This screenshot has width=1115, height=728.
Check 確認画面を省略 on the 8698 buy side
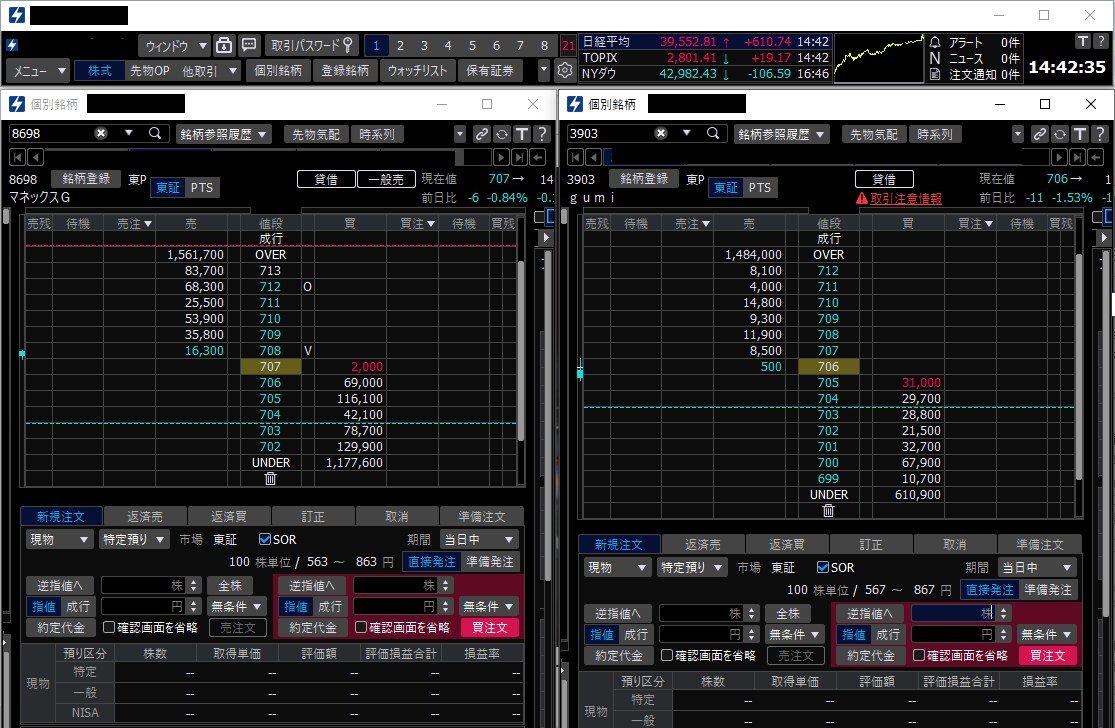tap(361, 627)
